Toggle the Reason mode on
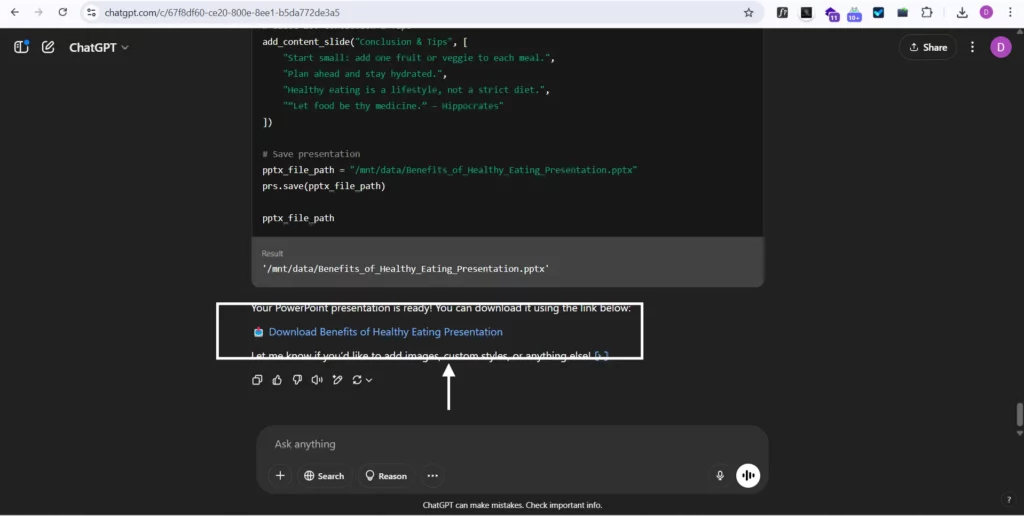The height and width of the screenshot is (516, 1024). coord(386,476)
